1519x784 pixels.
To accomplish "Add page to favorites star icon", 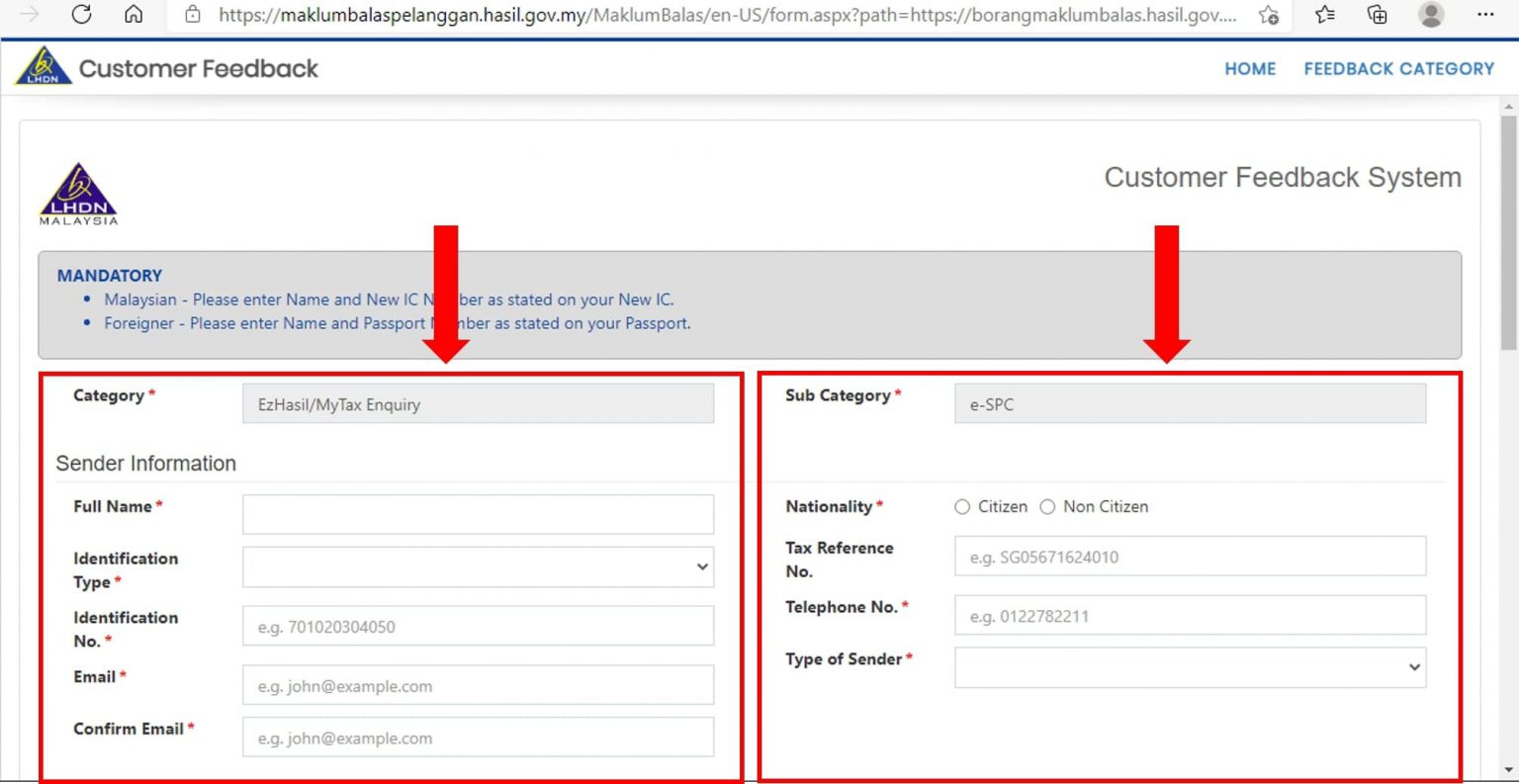I will pos(1268,15).
